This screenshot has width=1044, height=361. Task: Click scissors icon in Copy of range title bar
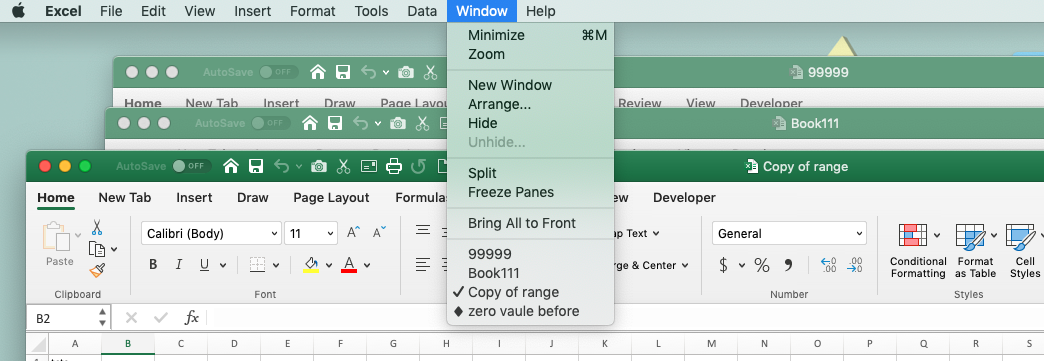pos(343,166)
